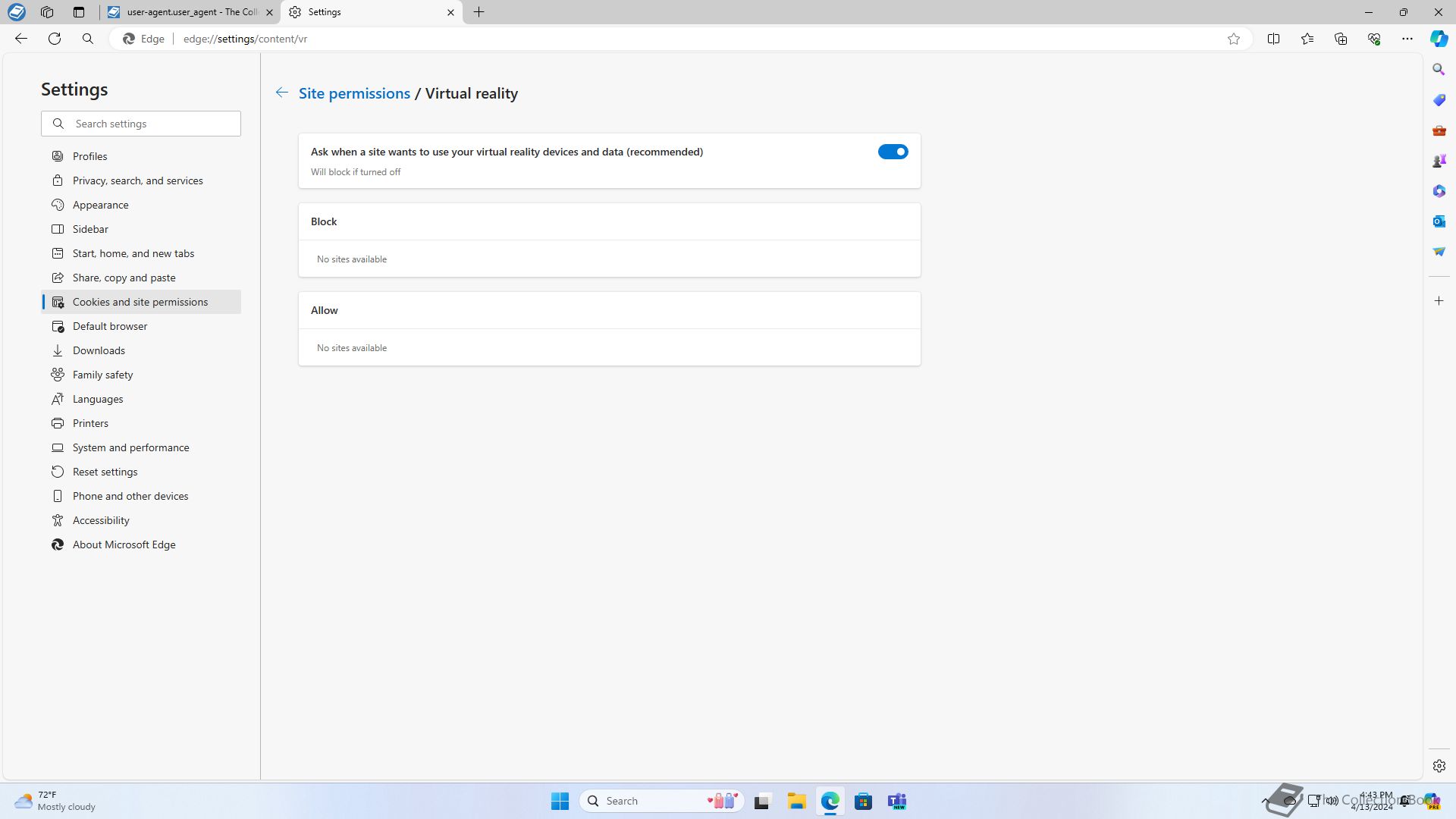Screen dimensions: 1456x819
Task: Go back using the Site permissions arrow
Action: 281,93
